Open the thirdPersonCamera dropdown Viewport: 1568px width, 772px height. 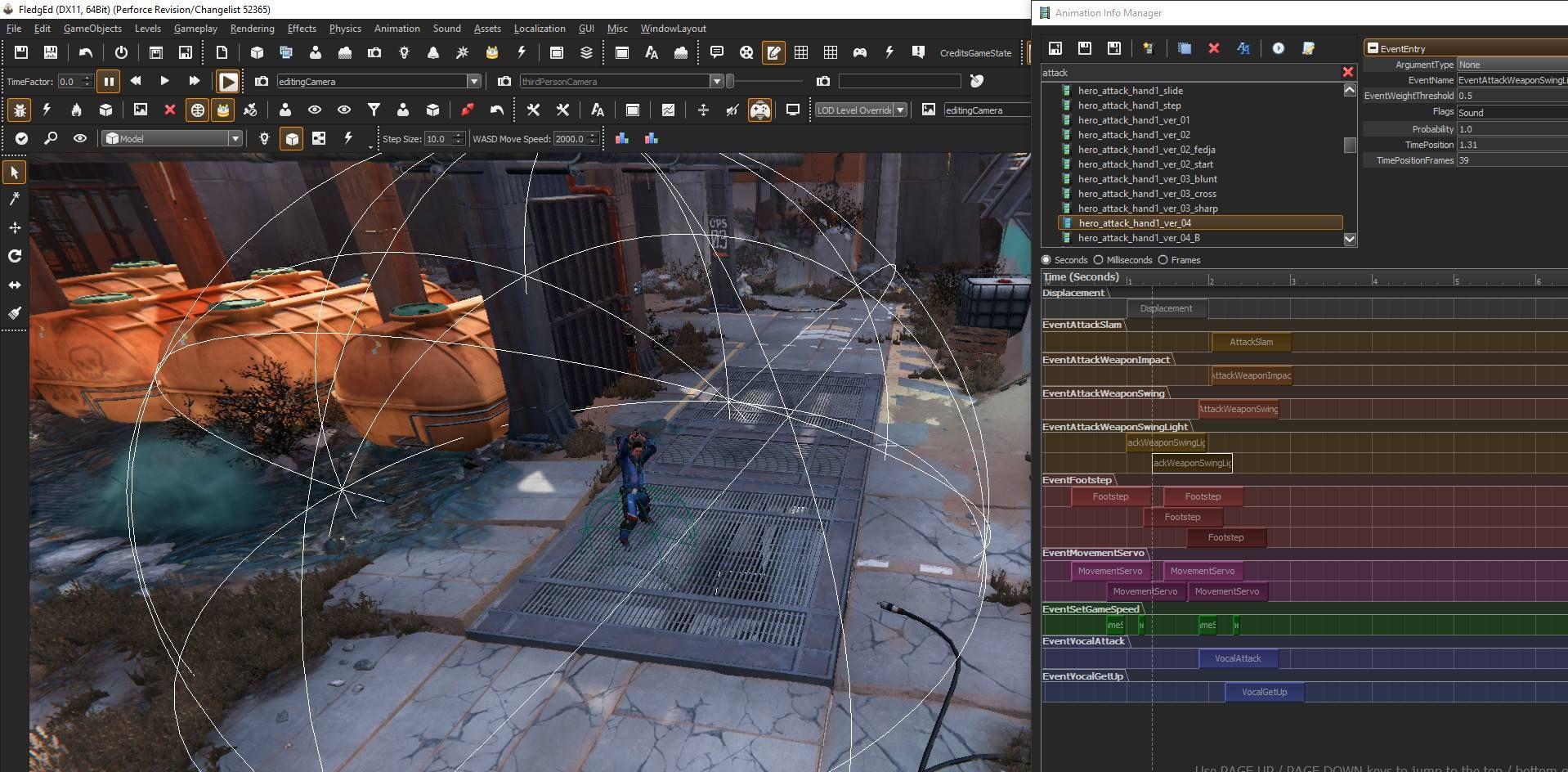716,81
